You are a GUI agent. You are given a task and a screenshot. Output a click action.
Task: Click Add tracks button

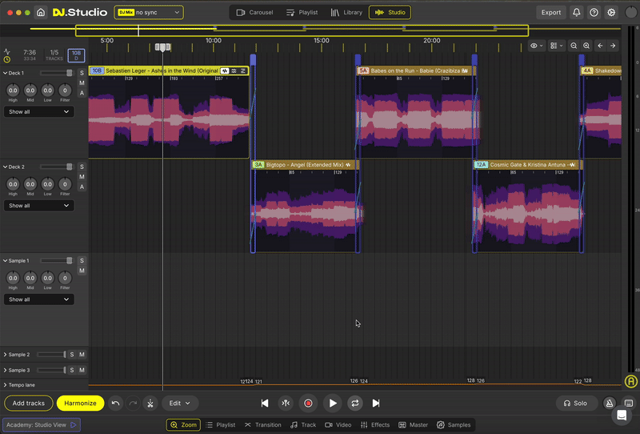point(29,403)
